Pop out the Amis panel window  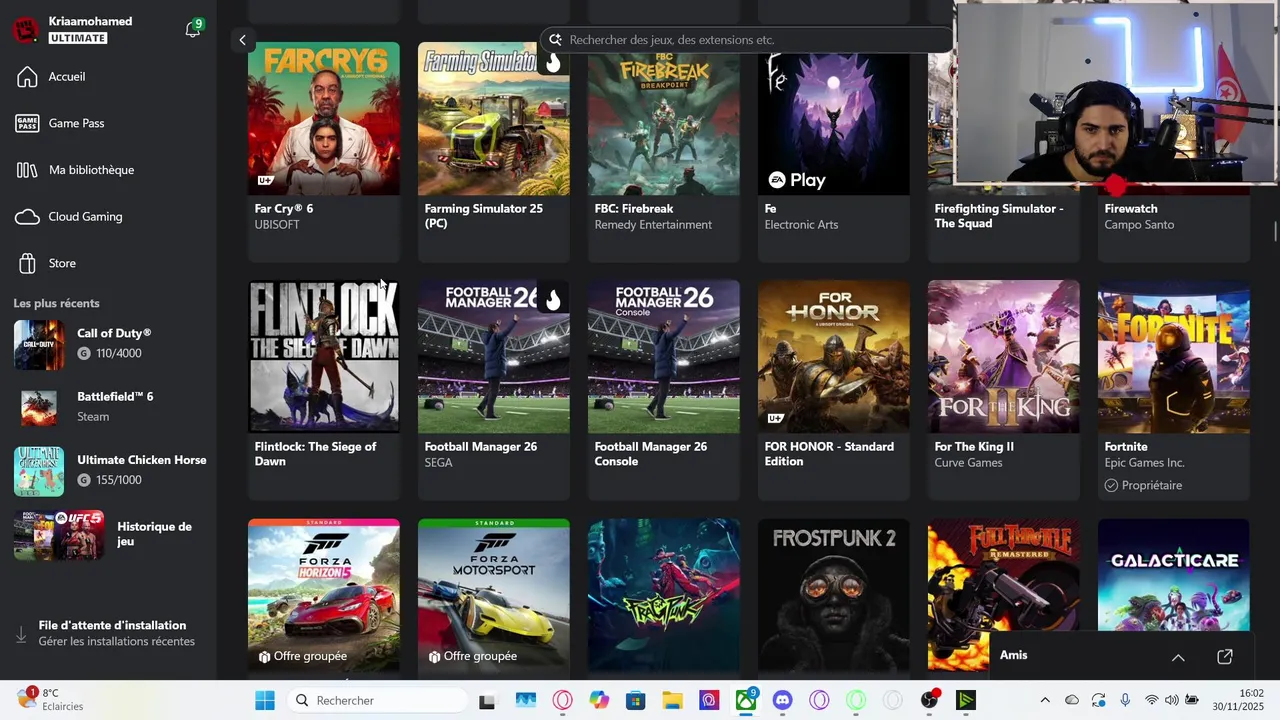pyautogui.click(x=1225, y=657)
